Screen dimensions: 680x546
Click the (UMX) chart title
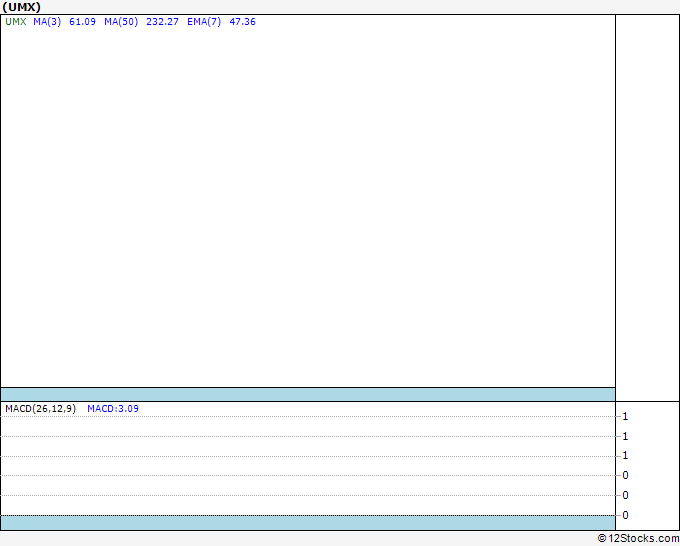tap(21, 7)
